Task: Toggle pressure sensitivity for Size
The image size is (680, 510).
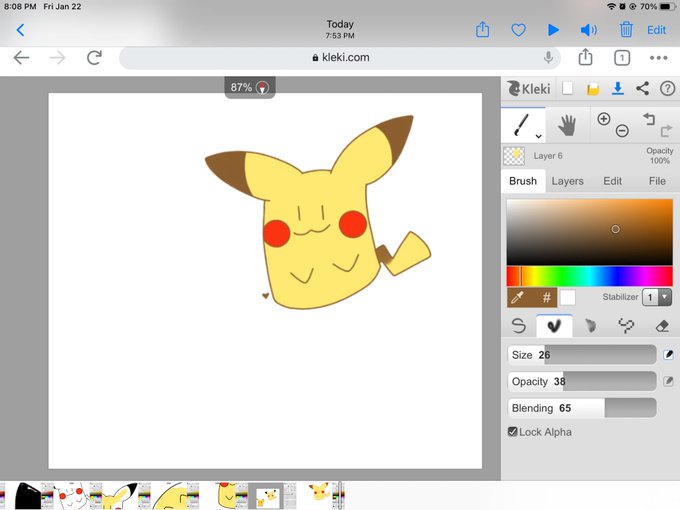Action: [668, 355]
